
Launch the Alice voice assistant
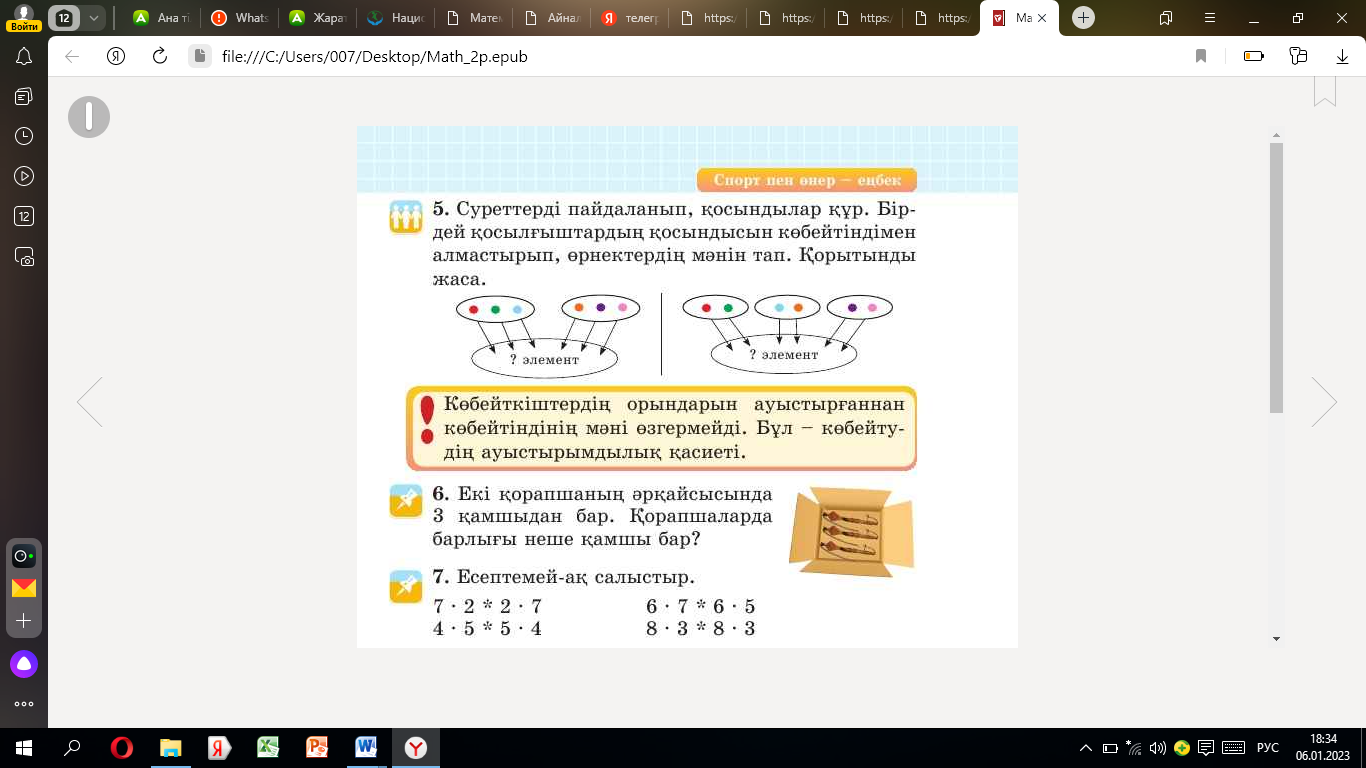pos(24,663)
